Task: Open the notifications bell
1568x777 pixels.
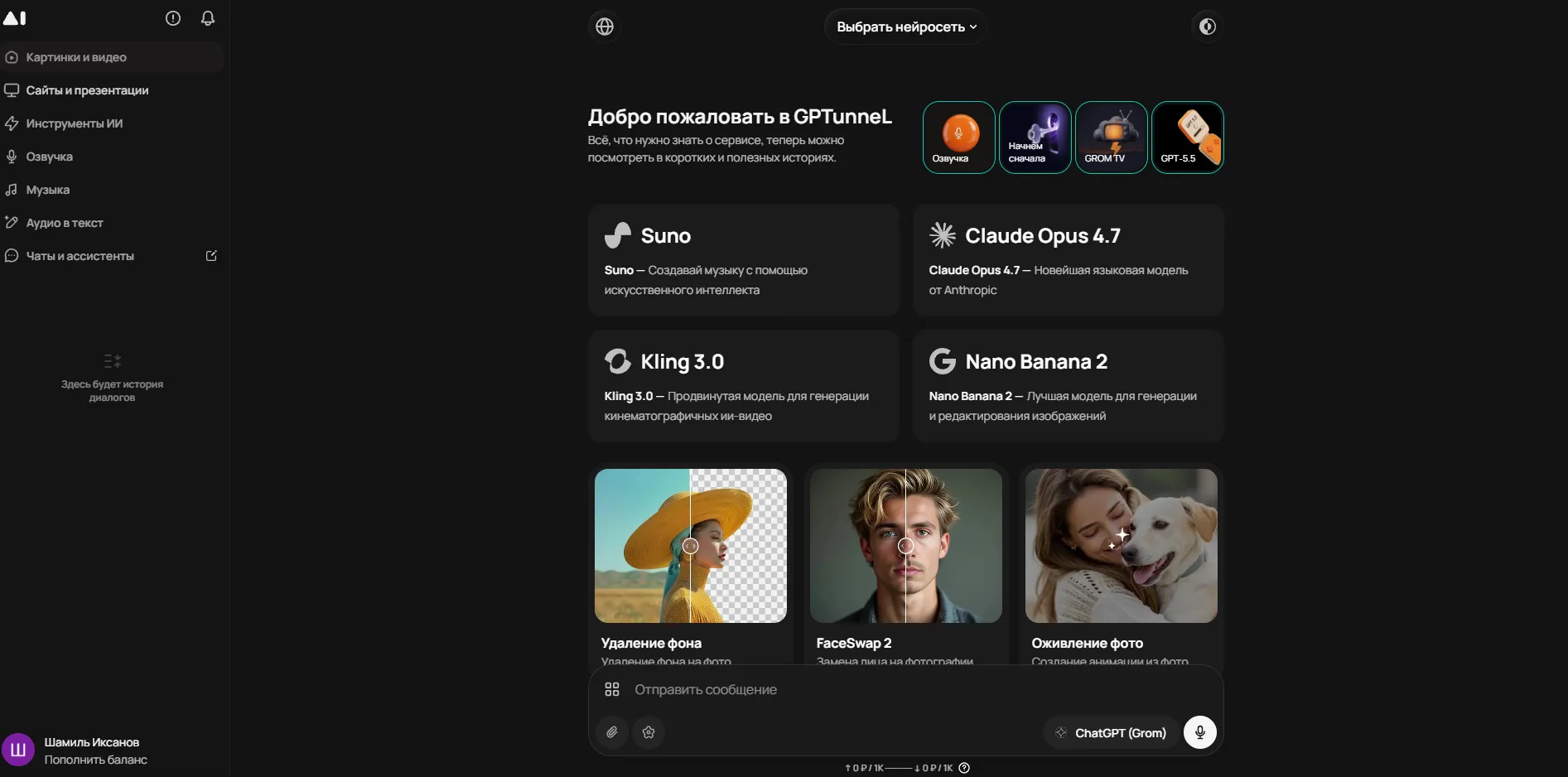Action: 208,18
